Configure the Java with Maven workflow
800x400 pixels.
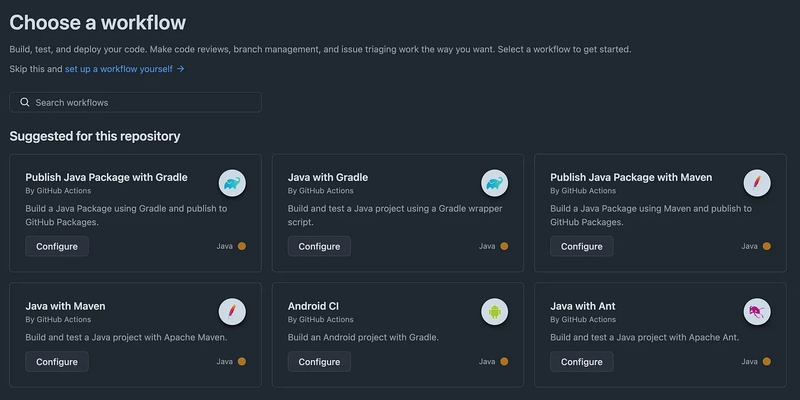point(57,362)
